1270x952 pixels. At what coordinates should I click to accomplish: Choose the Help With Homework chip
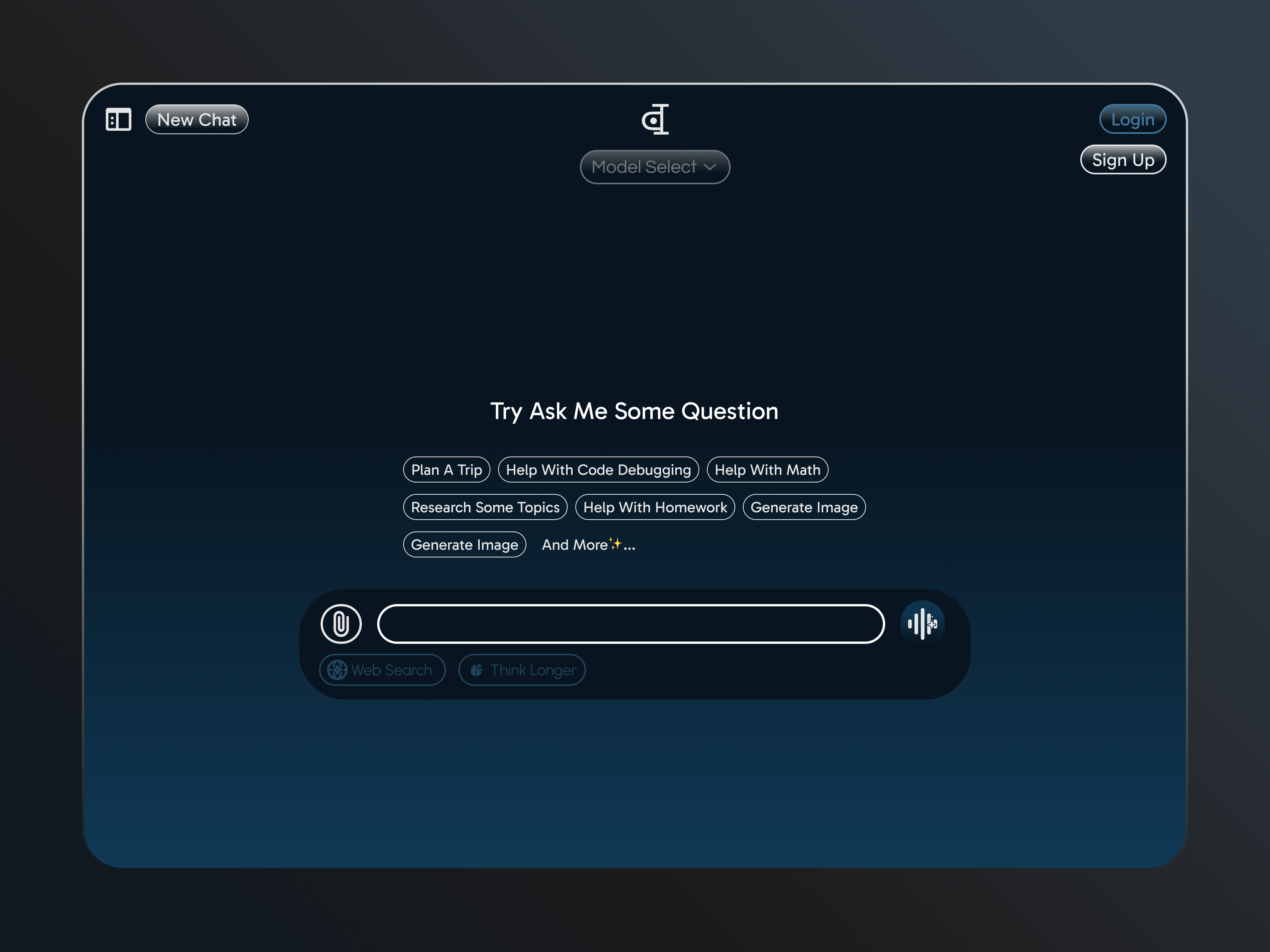[x=655, y=507]
